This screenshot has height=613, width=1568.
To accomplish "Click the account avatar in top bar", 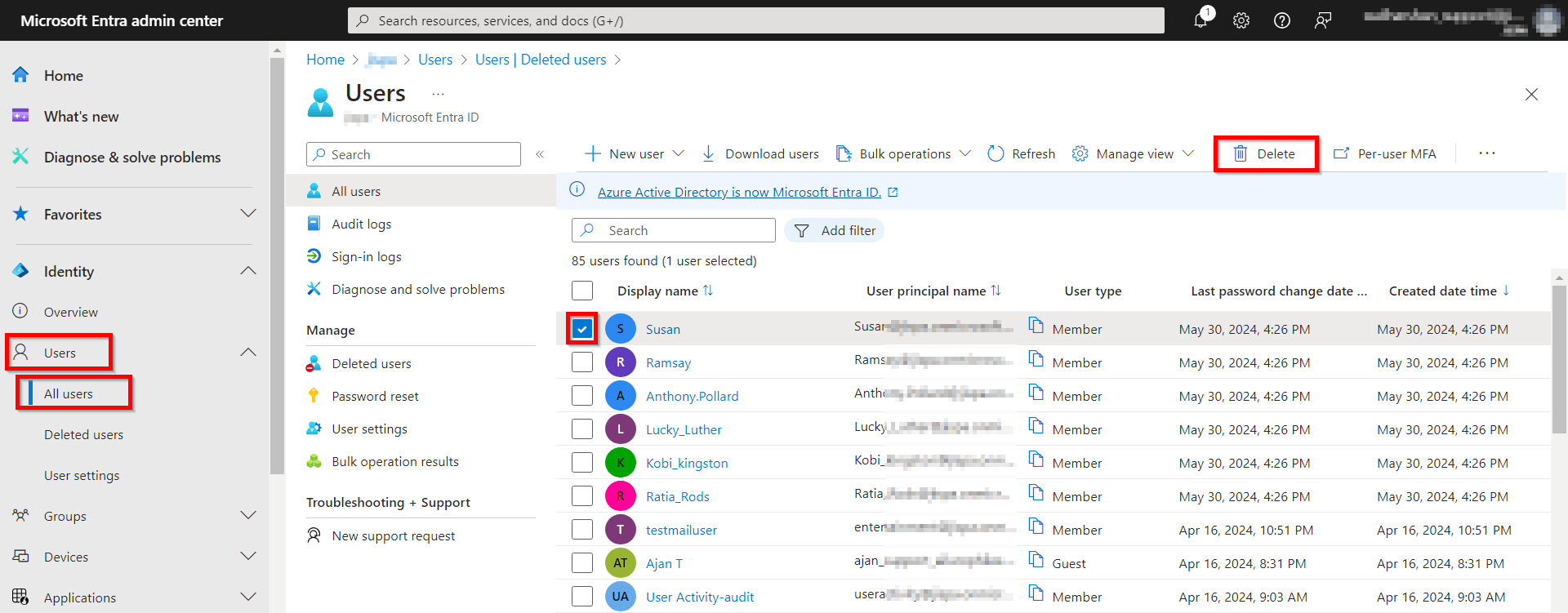I will (x=1548, y=20).
